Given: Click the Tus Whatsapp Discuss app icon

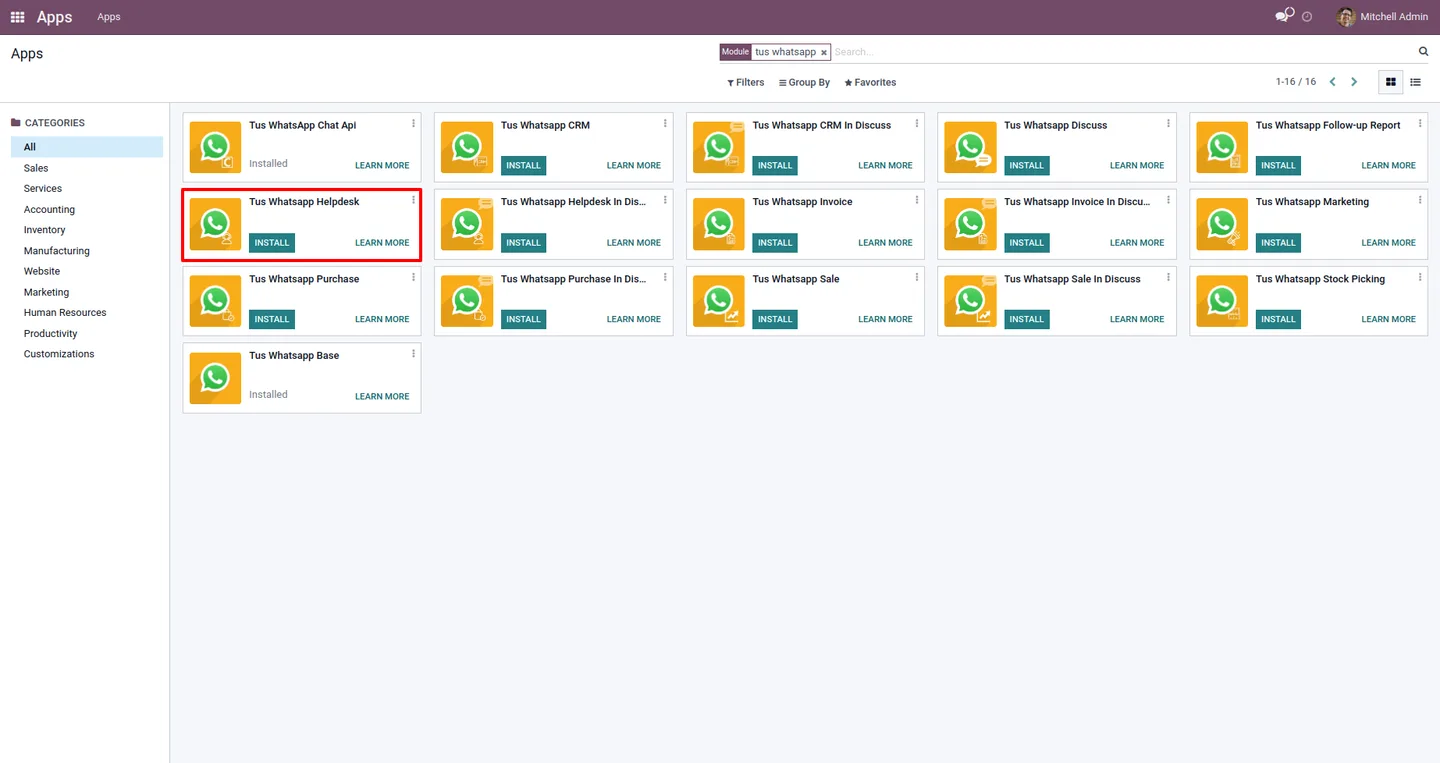Looking at the screenshot, I should (x=970, y=147).
